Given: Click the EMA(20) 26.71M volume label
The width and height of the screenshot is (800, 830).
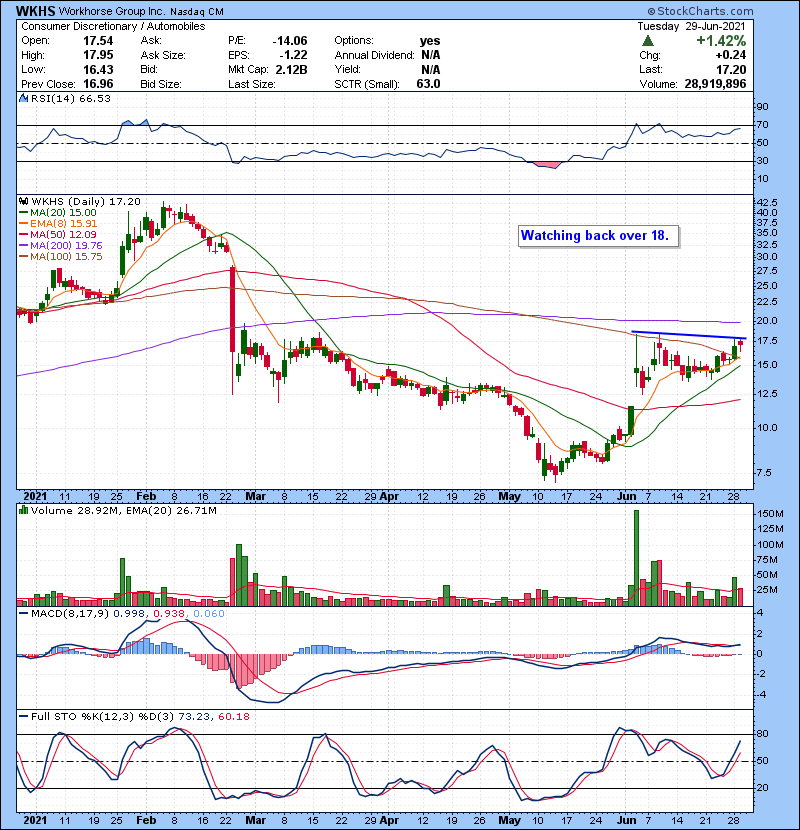Looking at the screenshot, I should tap(172, 510).
